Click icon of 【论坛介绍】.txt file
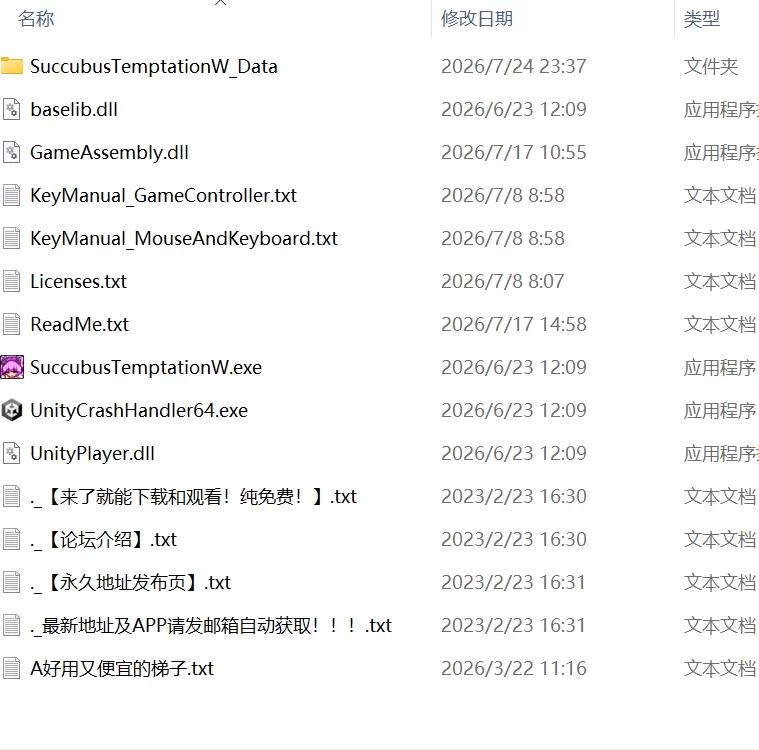This screenshot has height=750, width=759. (x=12, y=539)
